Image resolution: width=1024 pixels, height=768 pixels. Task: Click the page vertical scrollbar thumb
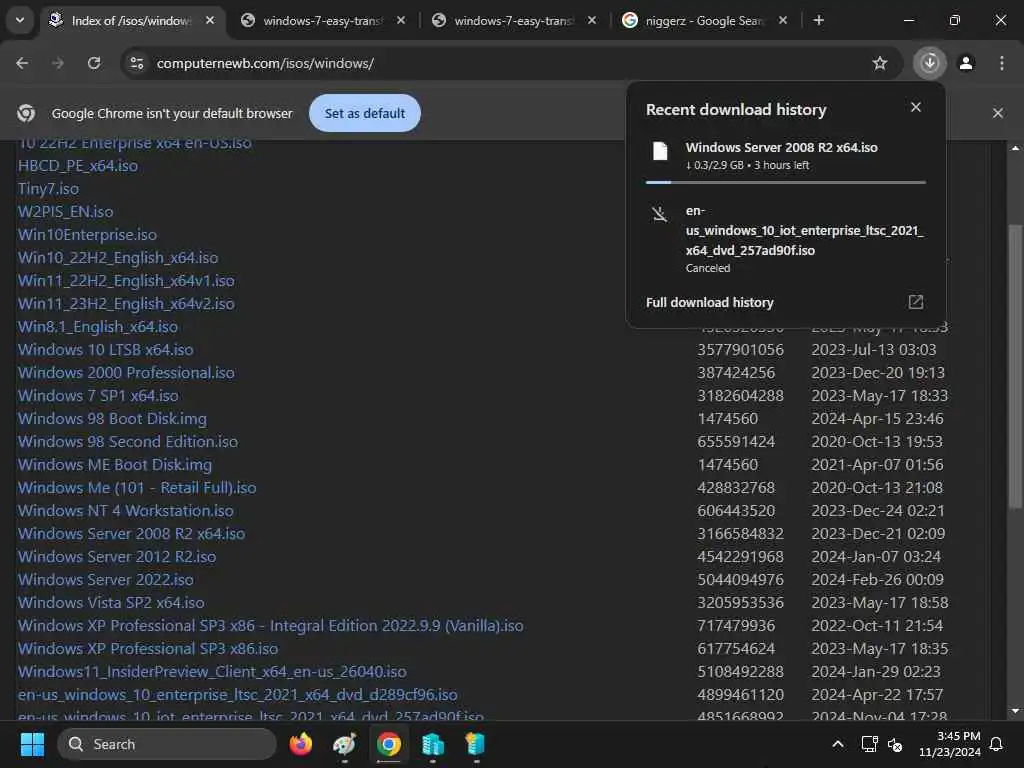click(x=1014, y=366)
